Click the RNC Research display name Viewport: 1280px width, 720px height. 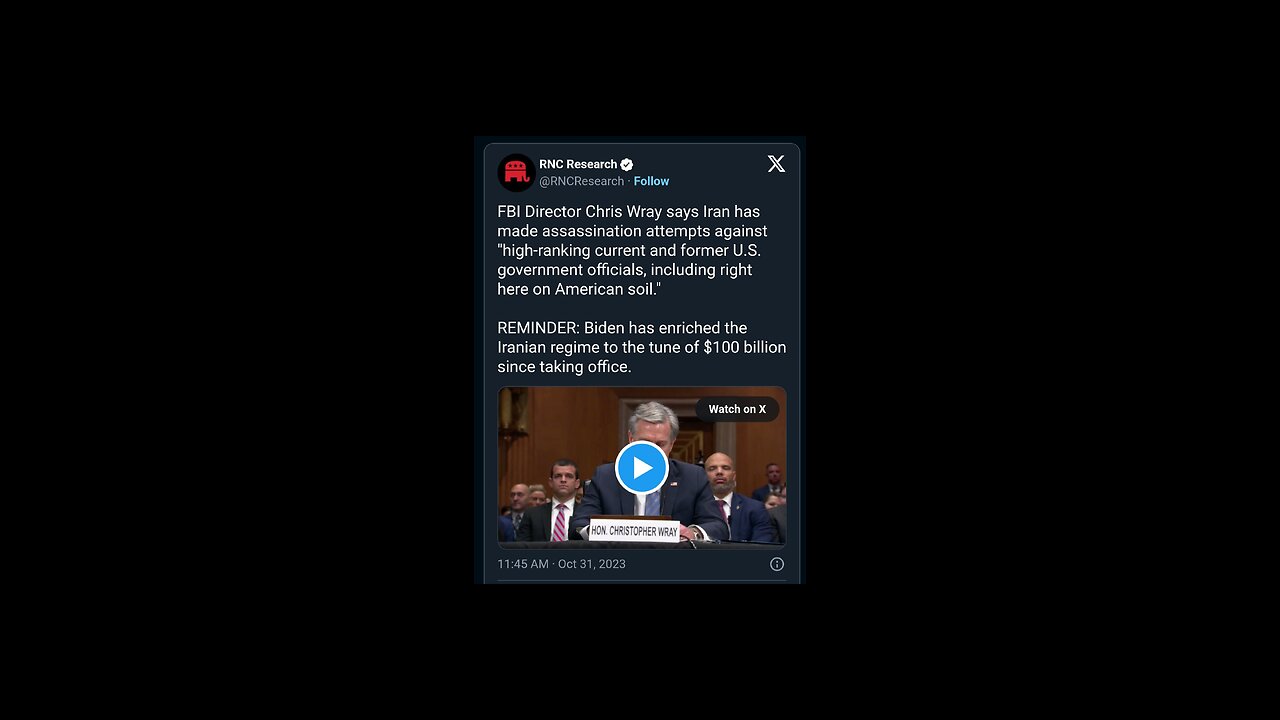click(578, 164)
